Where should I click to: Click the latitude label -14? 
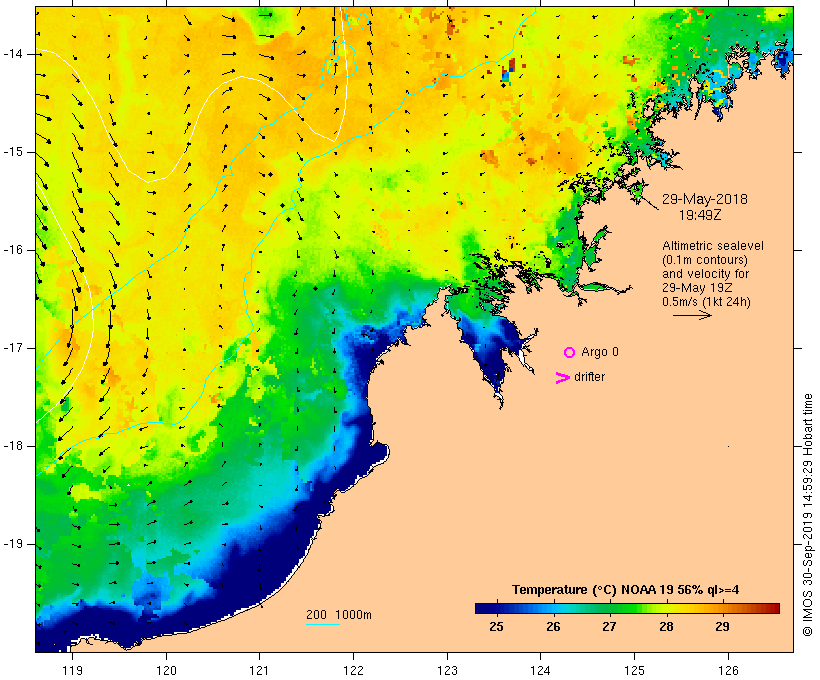(13, 54)
